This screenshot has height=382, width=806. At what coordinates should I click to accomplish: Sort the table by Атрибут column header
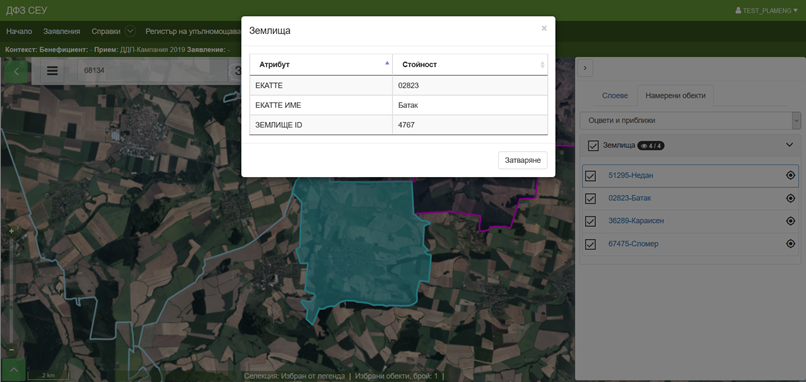(321, 65)
